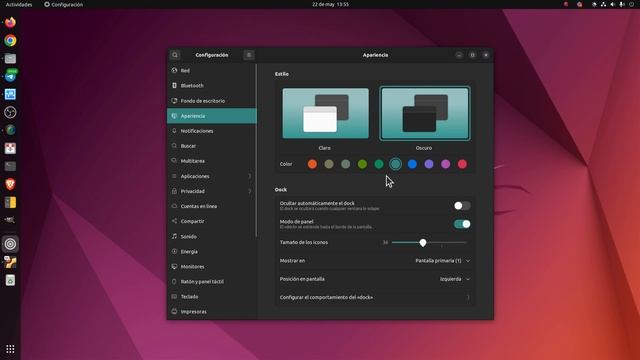Open Teclado settings in sidebar
Image resolution: width=640 pixels, height=360 pixels.
[211, 297]
